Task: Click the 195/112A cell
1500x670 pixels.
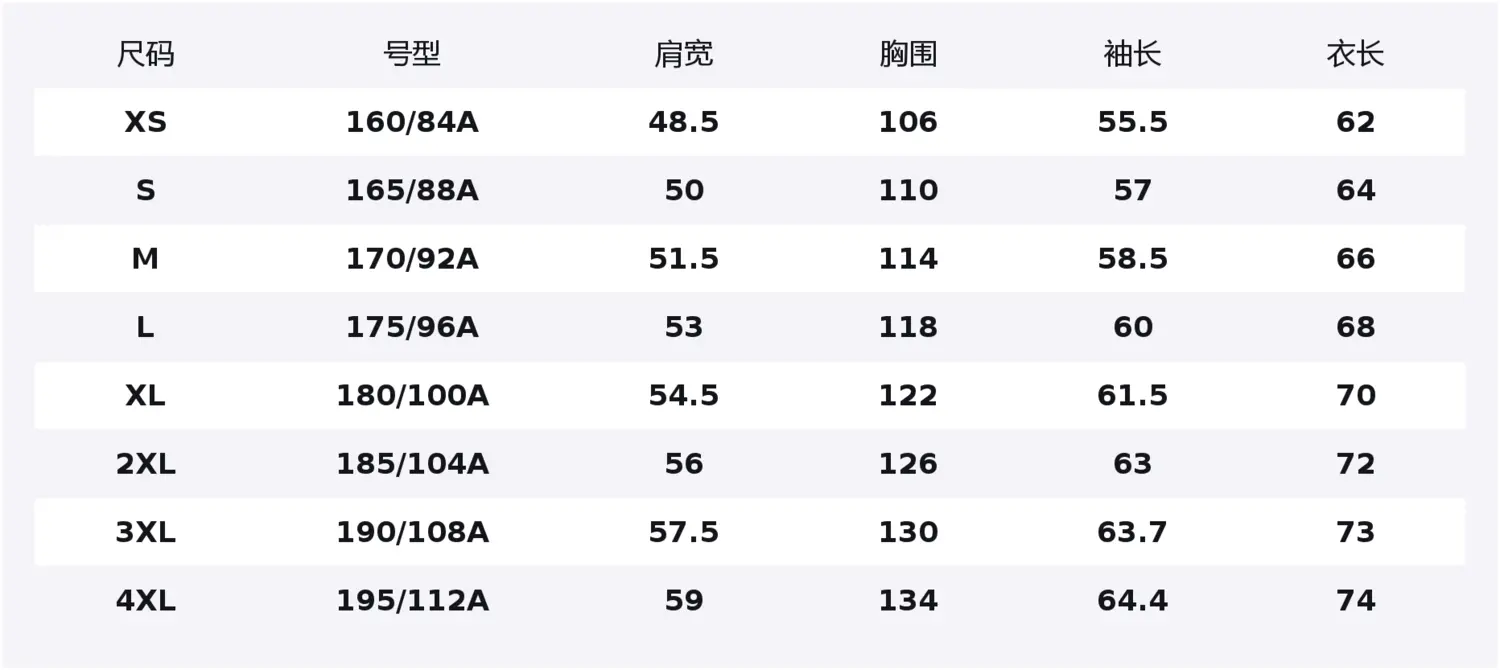Action: [x=412, y=601]
